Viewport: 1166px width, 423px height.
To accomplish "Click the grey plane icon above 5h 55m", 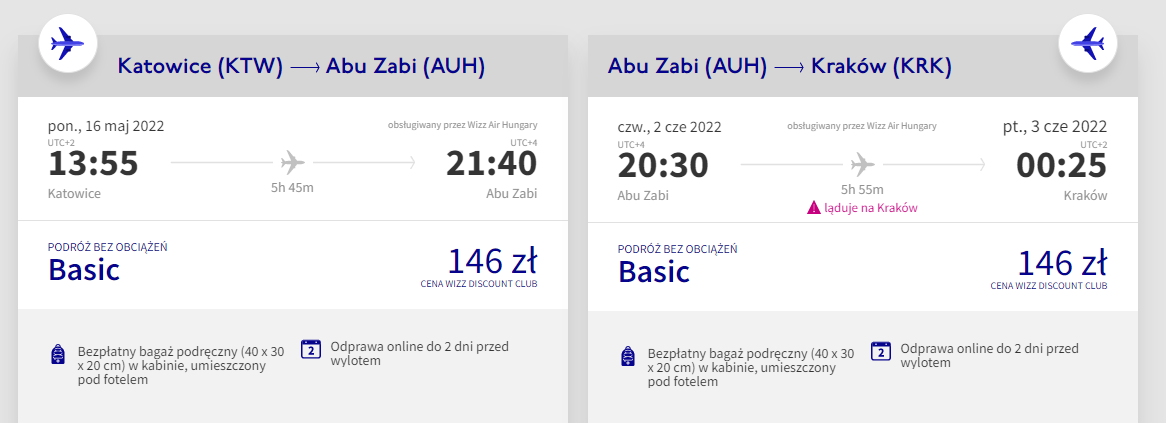I will click(x=862, y=162).
